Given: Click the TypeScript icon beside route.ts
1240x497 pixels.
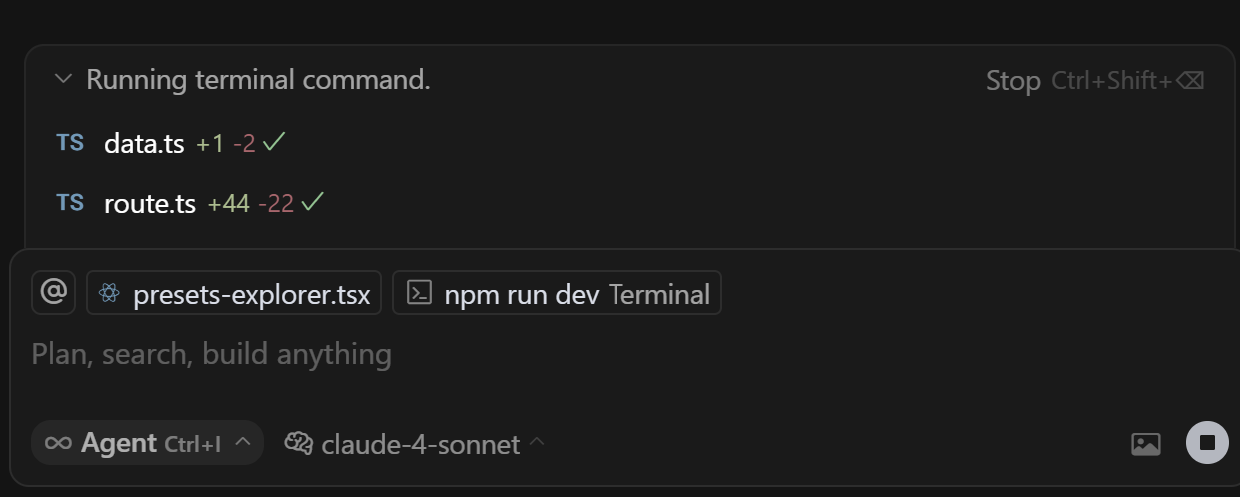Looking at the screenshot, I should click(70, 203).
